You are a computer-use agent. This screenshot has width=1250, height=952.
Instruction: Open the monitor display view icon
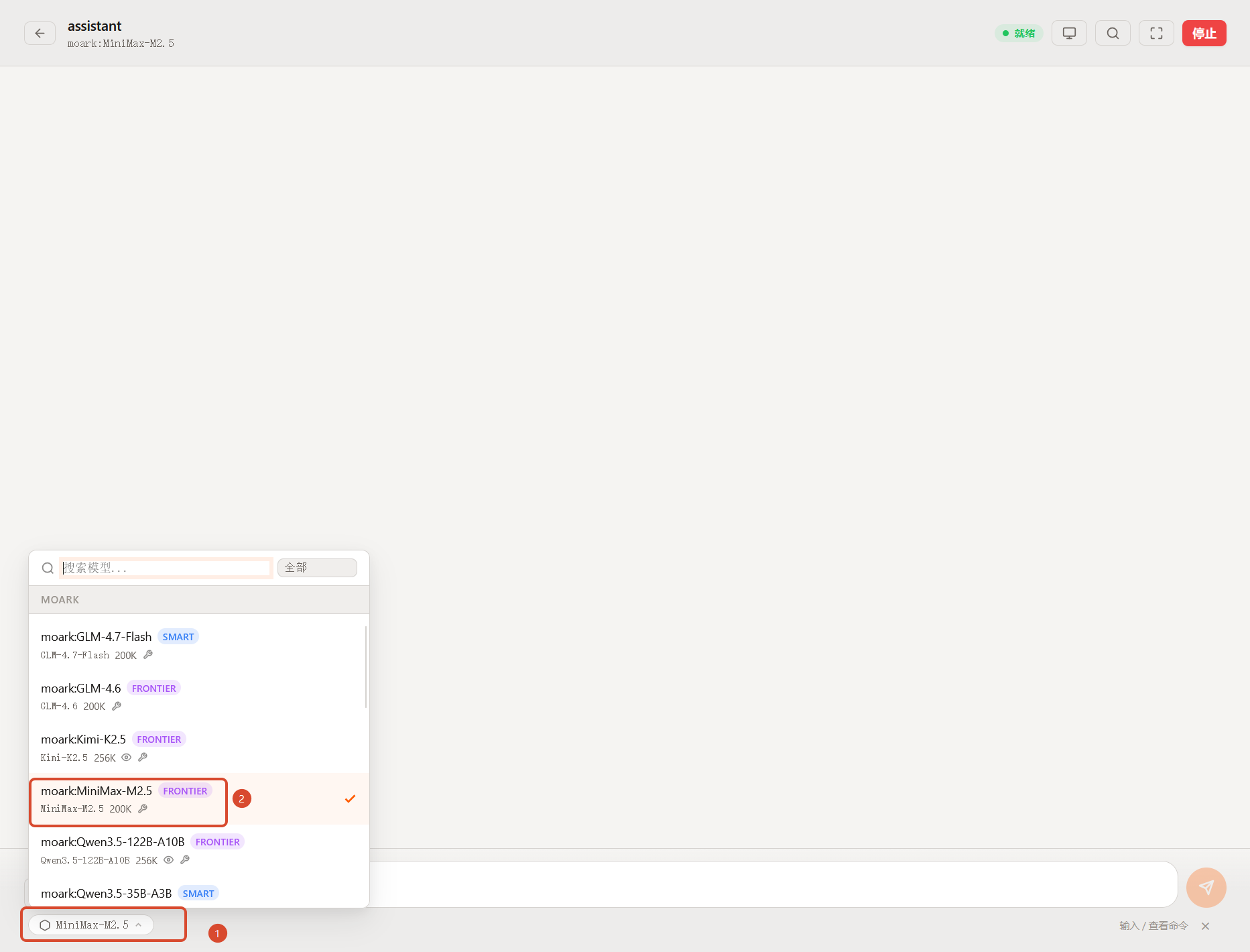pos(1069,34)
